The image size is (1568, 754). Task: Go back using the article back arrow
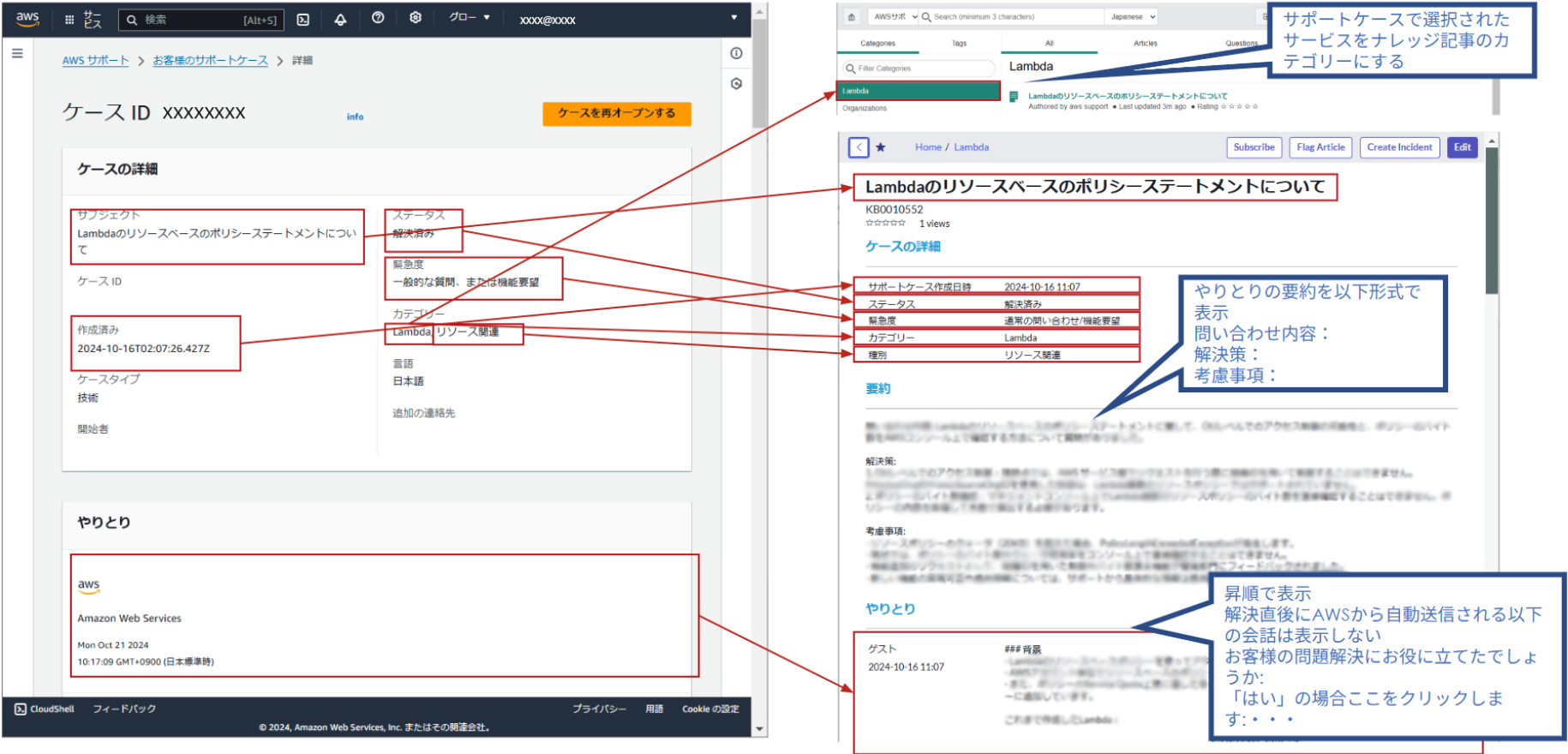pos(859,147)
